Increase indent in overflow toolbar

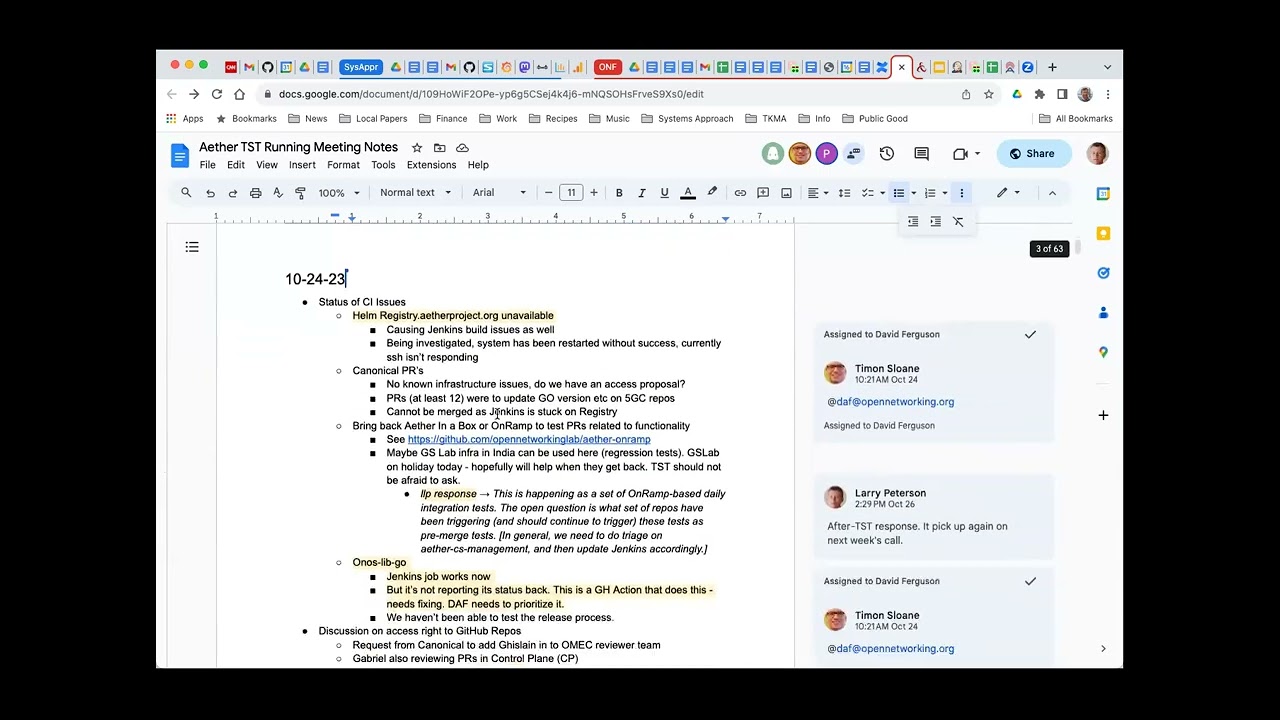[x=936, y=222]
